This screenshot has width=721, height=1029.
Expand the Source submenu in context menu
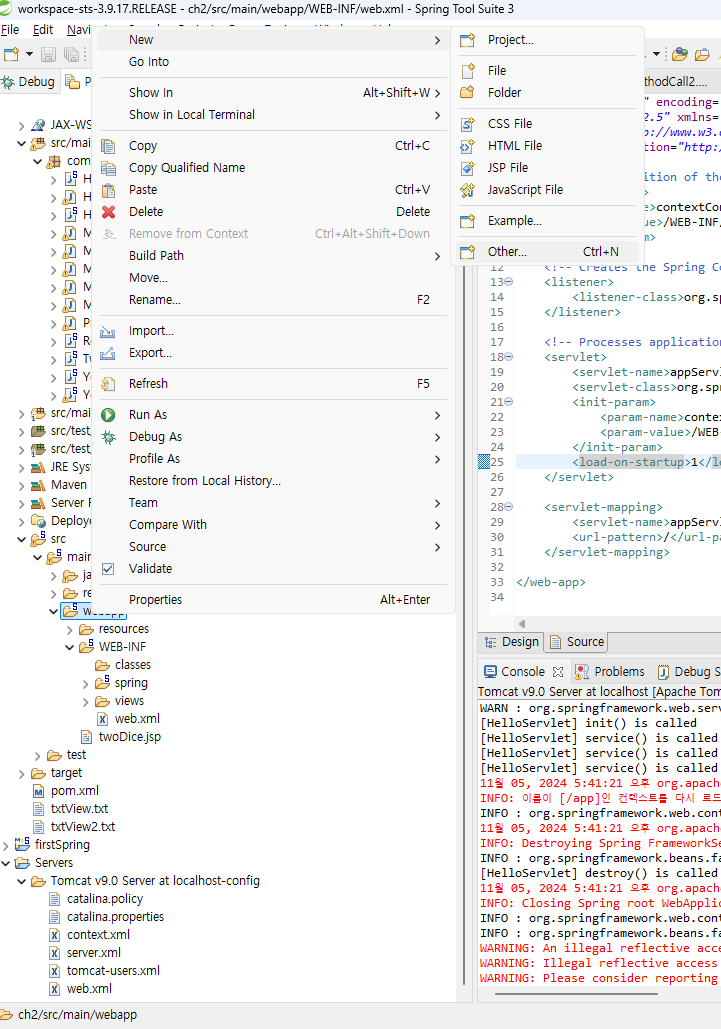pyautogui.click(x=272, y=547)
